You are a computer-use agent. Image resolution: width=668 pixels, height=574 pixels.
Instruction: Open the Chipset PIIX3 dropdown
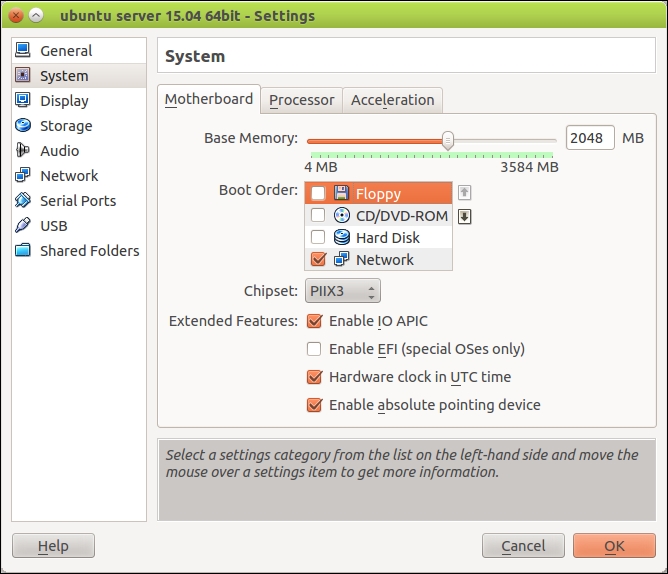click(x=342, y=292)
